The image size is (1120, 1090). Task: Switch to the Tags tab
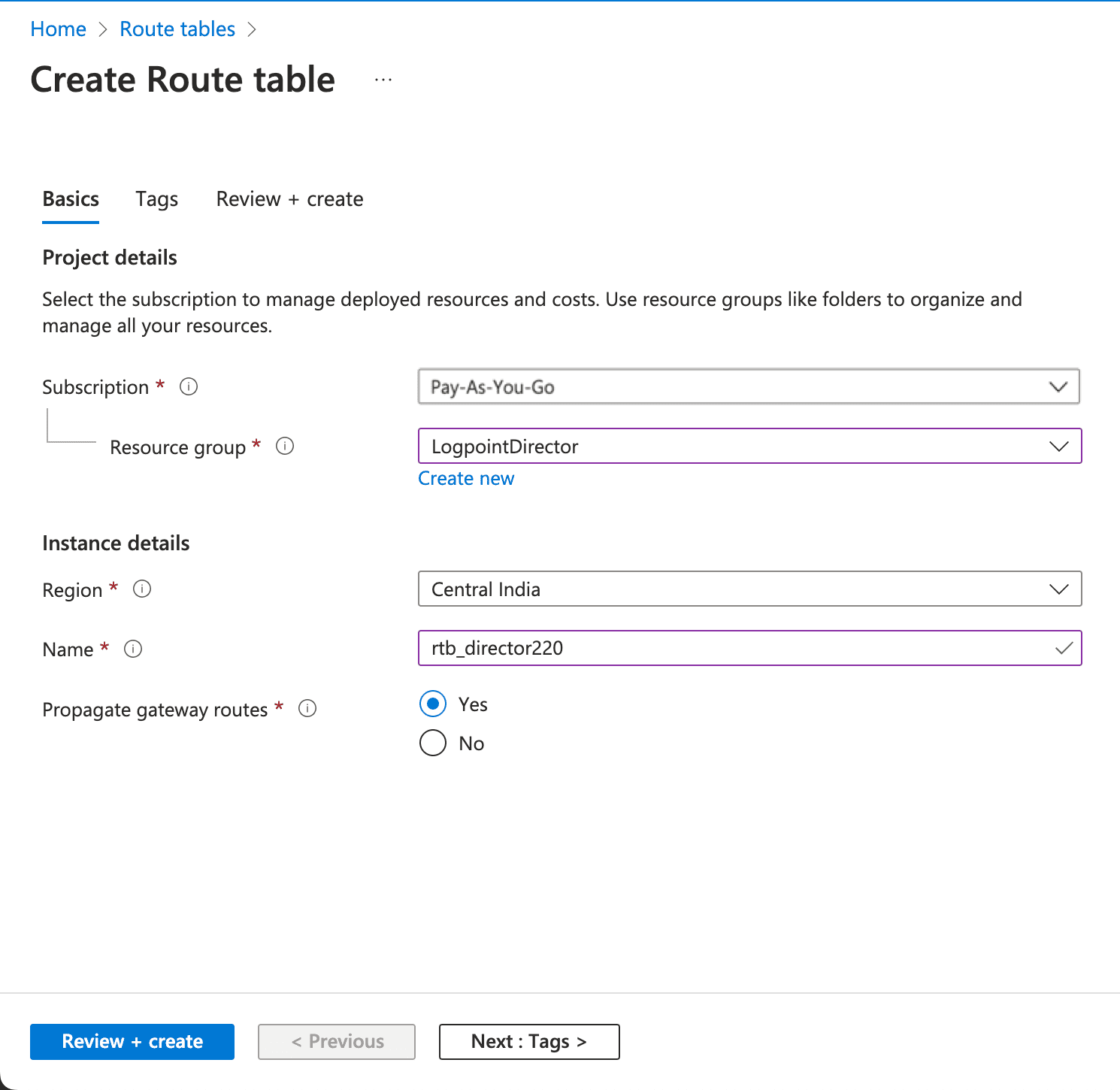point(156,198)
